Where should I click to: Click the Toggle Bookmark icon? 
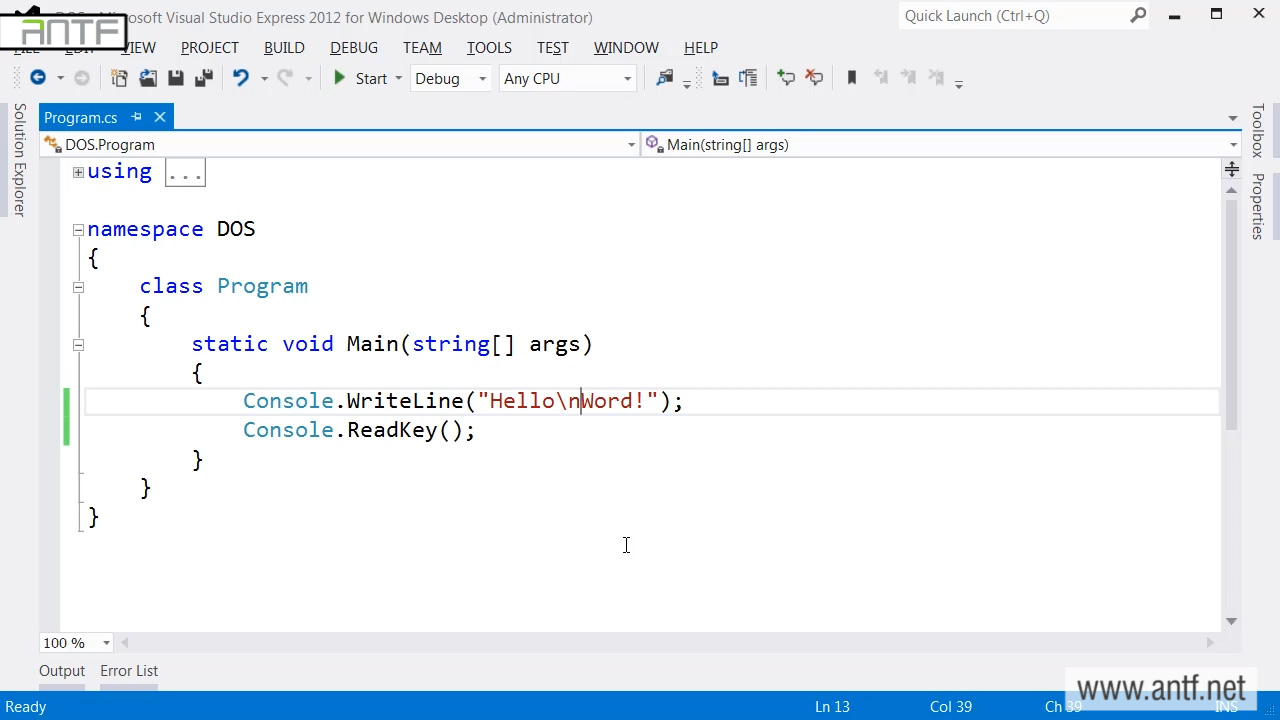point(852,78)
